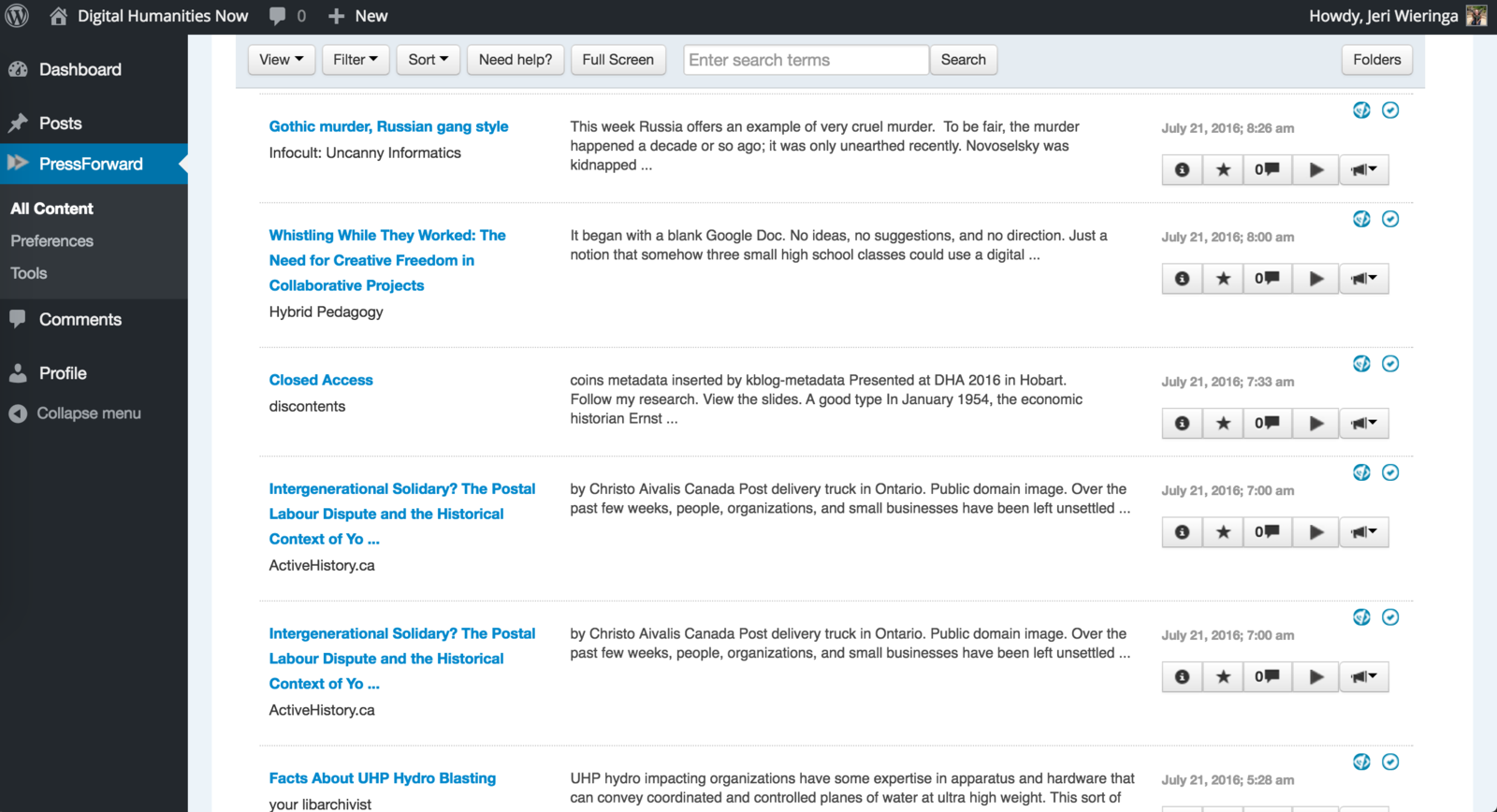This screenshot has width=1497, height=812.
Task: Click globe icon above Gothic murder date
Action: pyautogui.click(x=1361, y=110)
